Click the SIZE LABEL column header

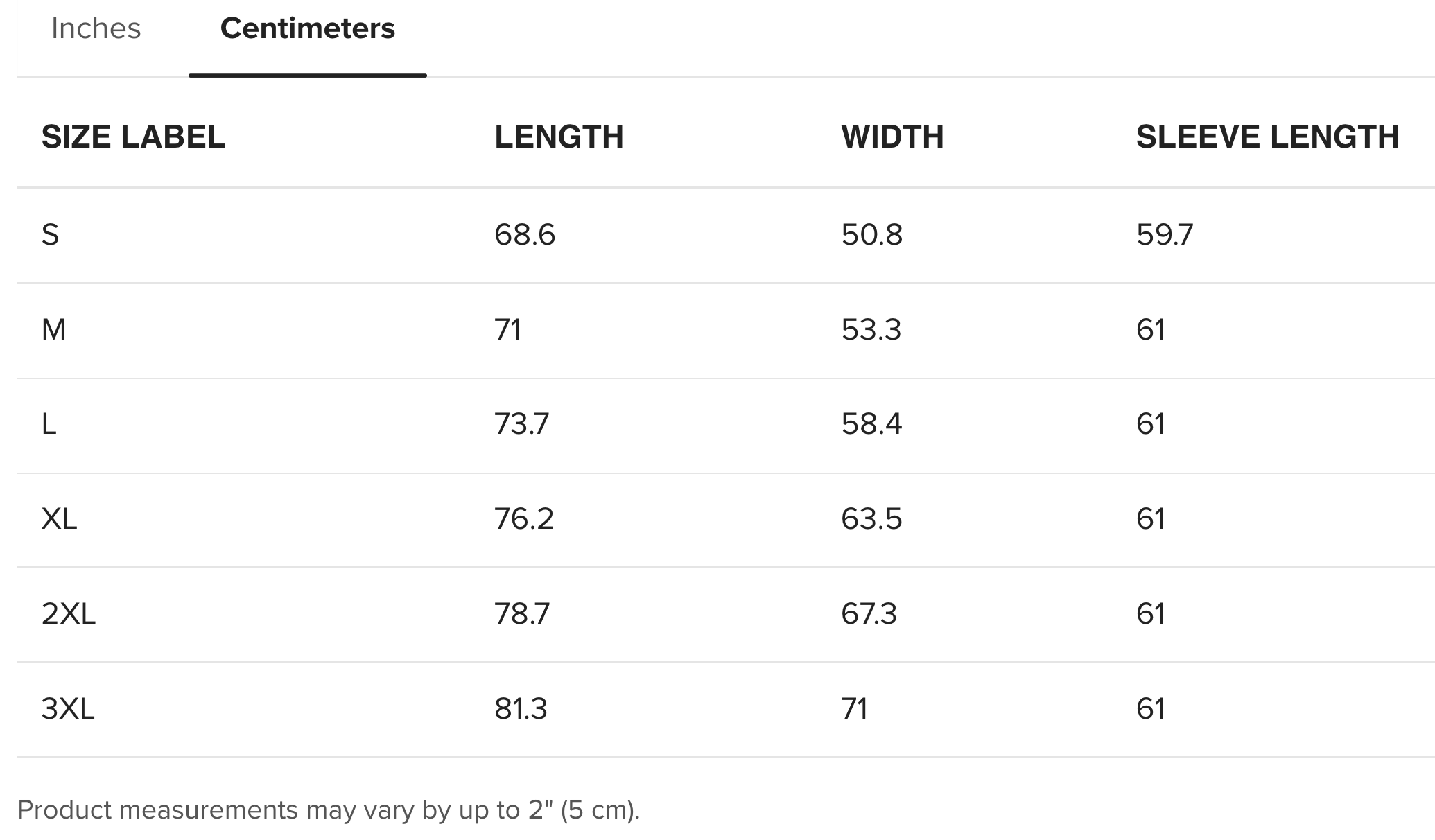pos(133,137)
